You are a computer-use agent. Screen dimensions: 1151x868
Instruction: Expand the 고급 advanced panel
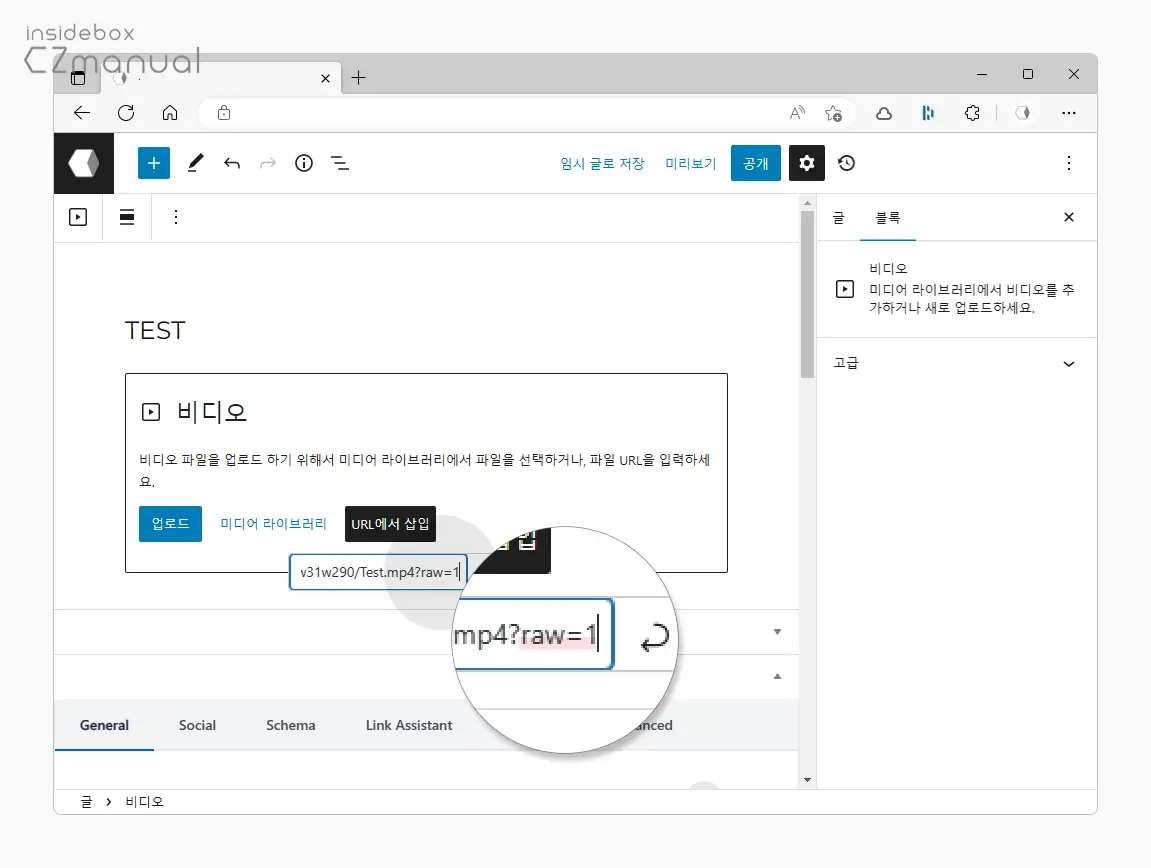[x=957, y=364]
